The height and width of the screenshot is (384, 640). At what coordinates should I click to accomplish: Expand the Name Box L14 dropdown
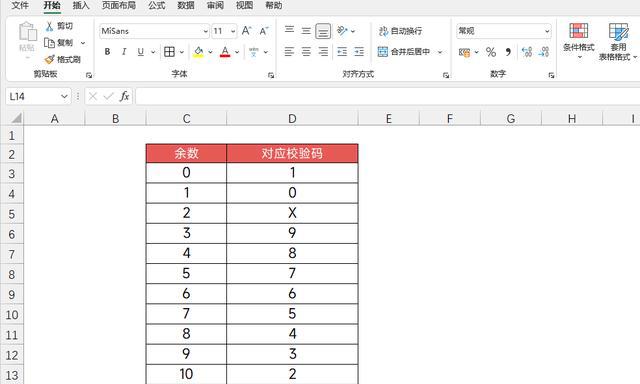click(x=64, y=96)
